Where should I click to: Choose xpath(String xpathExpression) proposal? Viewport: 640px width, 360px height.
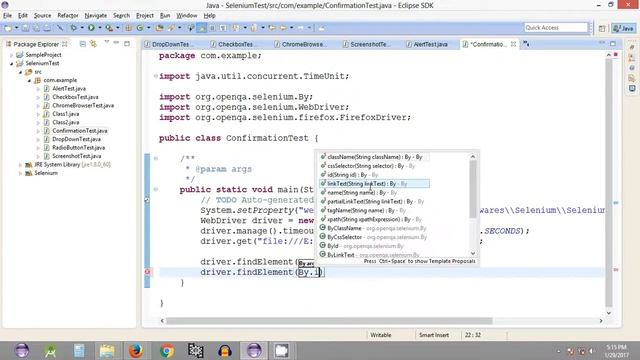[374, 219]
